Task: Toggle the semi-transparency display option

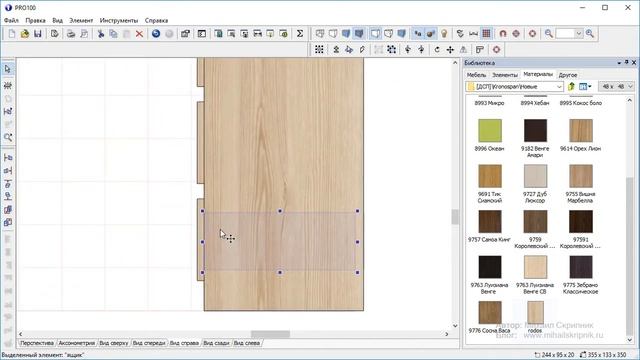Action: [389, 34]
